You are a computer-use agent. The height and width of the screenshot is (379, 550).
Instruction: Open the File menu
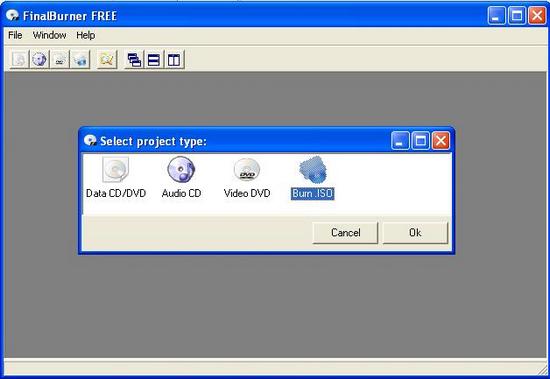[x=15, y=35]
